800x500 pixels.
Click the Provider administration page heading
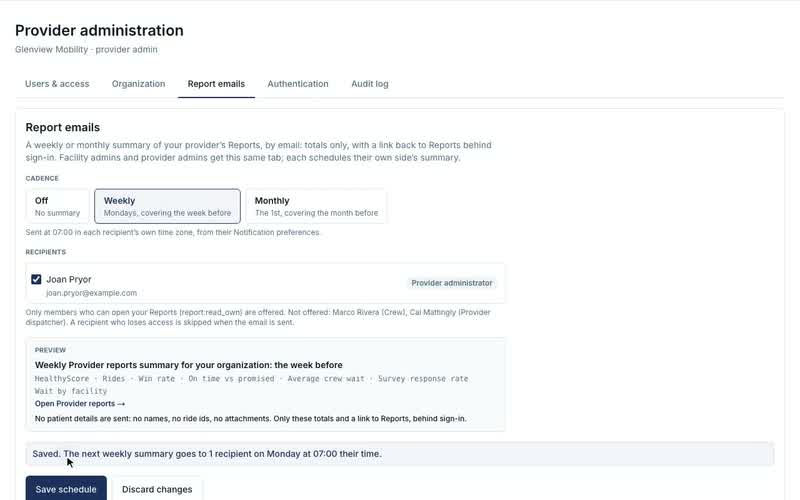(99, 30)
